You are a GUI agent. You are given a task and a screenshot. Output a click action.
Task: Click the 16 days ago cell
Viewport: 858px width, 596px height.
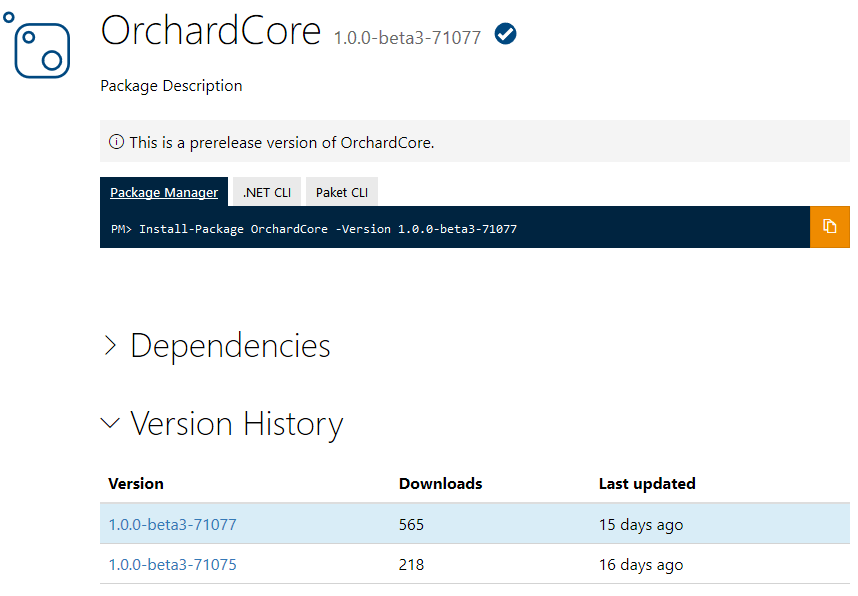pos(641,565)
